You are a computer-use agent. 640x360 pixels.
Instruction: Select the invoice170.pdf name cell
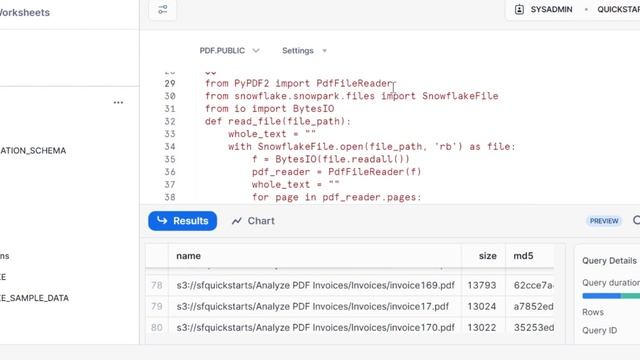tap(315, 328)
